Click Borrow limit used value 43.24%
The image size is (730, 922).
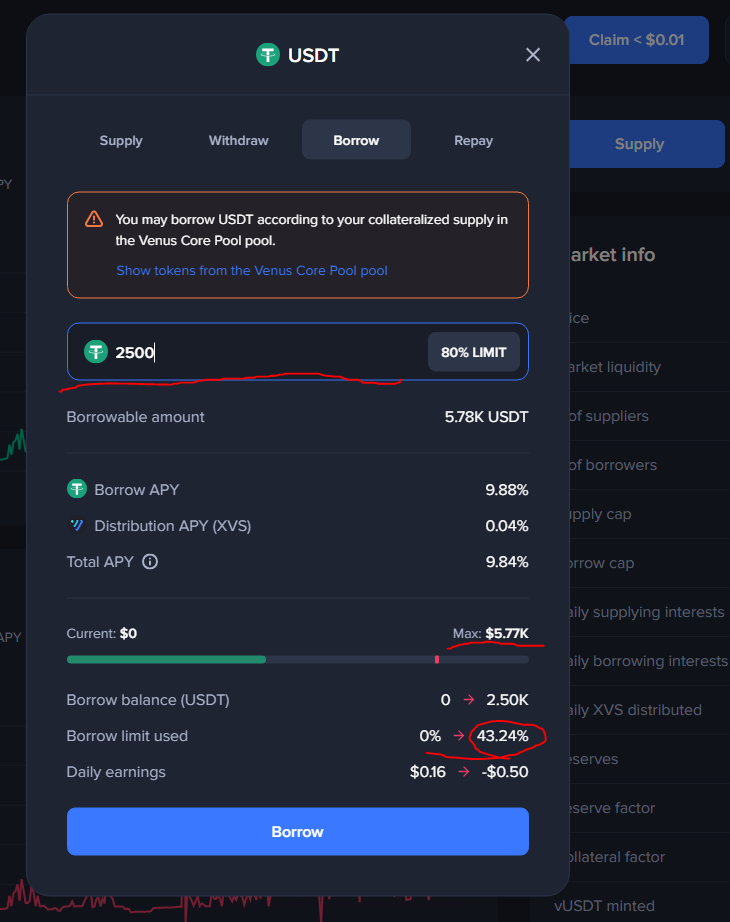[502, 736]
